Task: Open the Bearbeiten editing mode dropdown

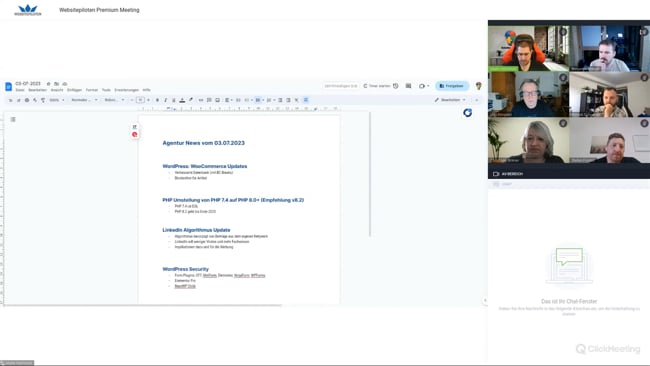Action: [450, 100]
